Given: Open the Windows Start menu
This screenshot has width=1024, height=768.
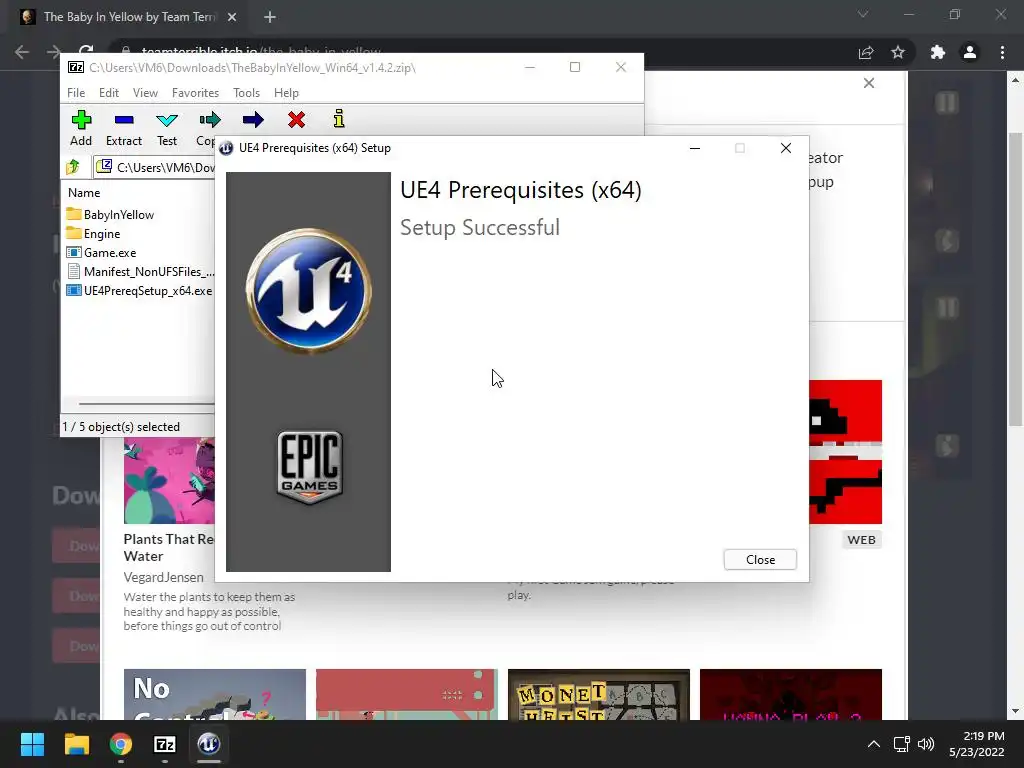Looking at the screenshot, I should [32, 744].
